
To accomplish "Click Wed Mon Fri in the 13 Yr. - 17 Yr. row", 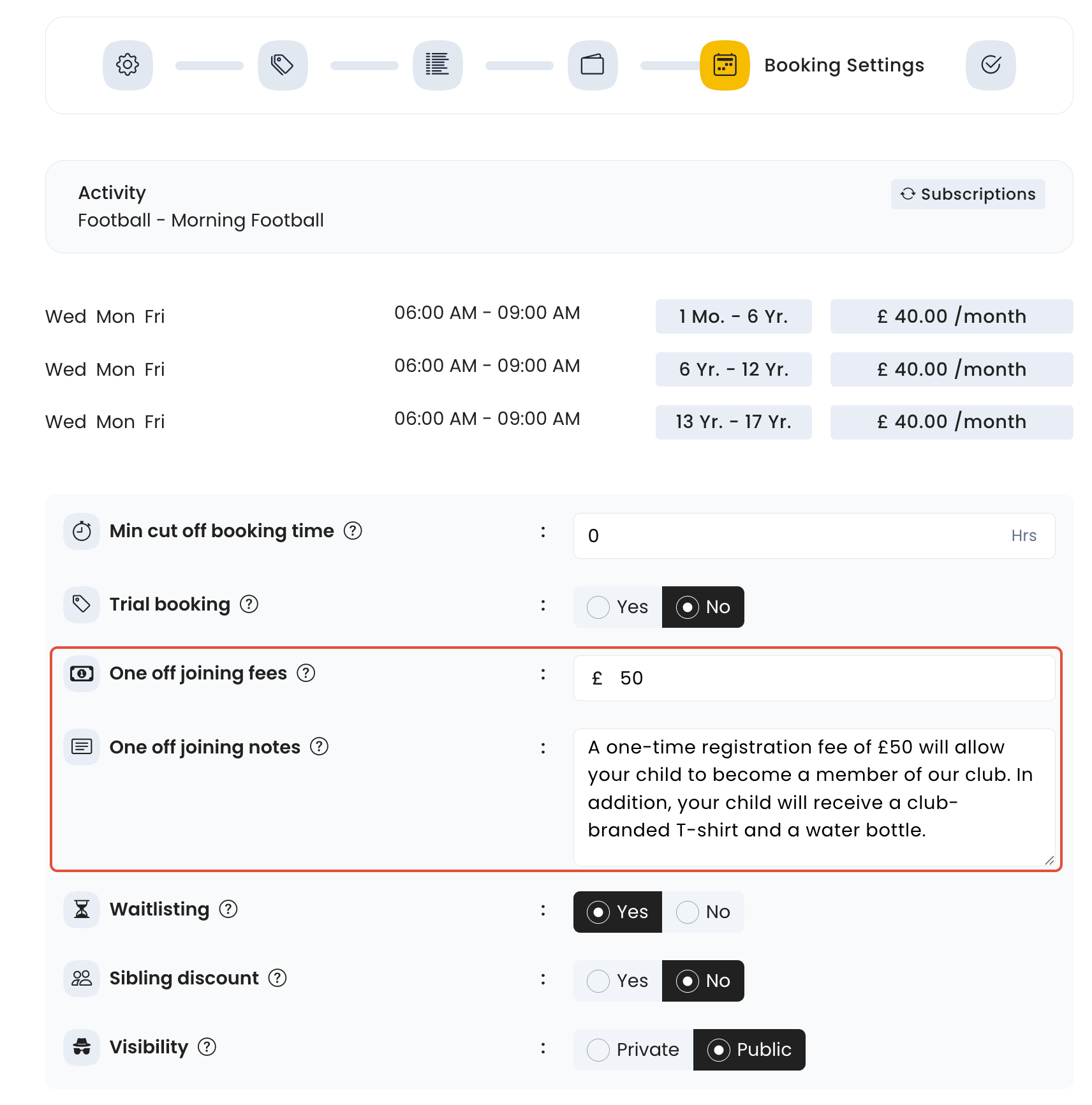I will click(105, 422).
